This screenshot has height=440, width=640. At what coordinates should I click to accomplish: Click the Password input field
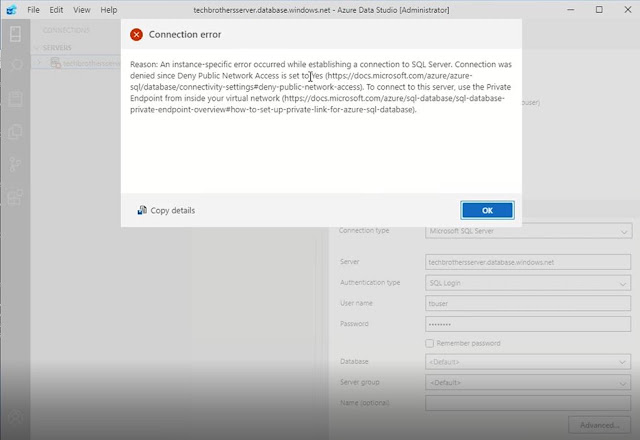pos(528,324)
